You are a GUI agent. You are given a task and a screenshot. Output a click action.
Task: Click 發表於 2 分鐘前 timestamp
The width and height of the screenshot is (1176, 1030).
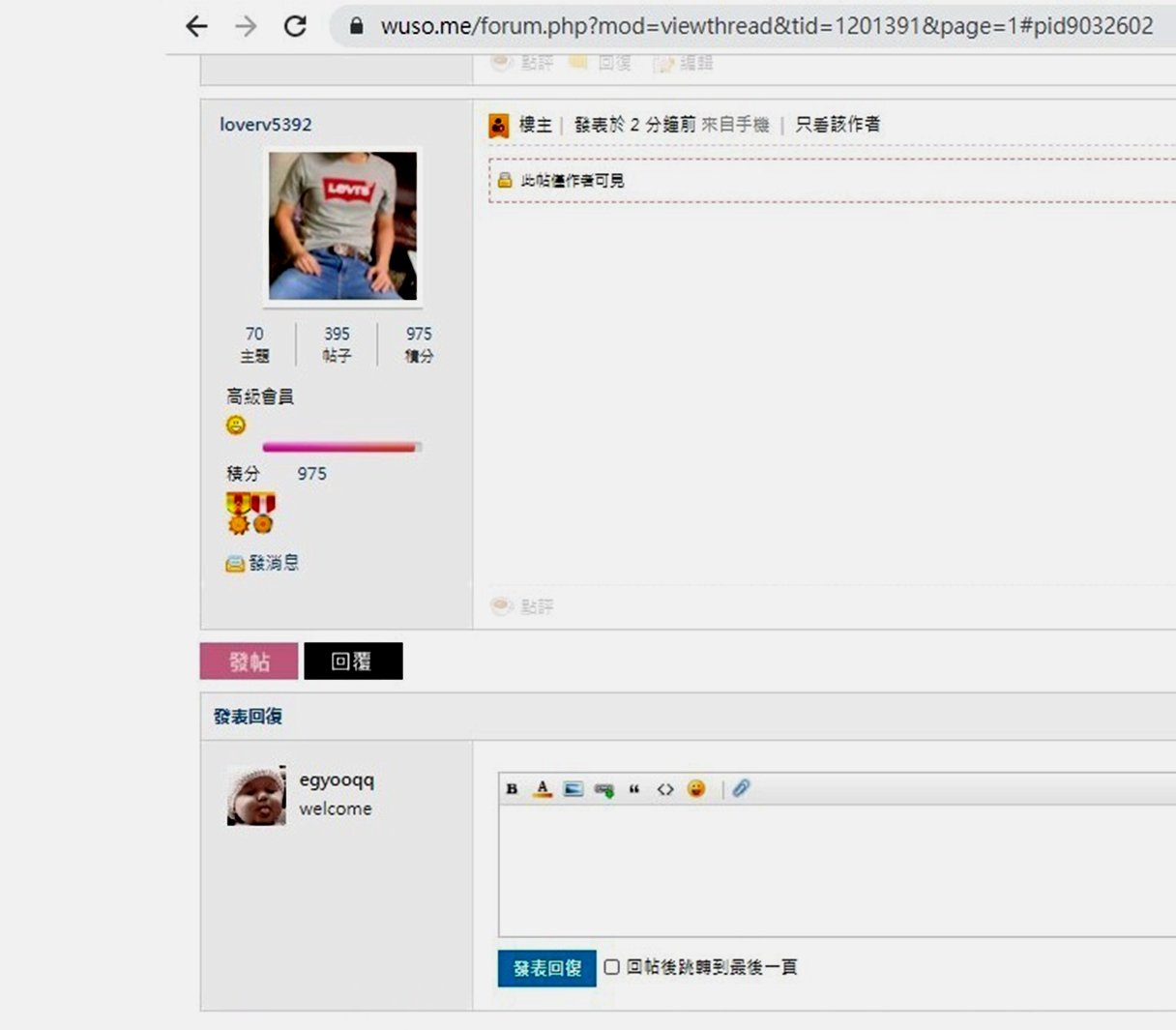click(x=634, y=124)
